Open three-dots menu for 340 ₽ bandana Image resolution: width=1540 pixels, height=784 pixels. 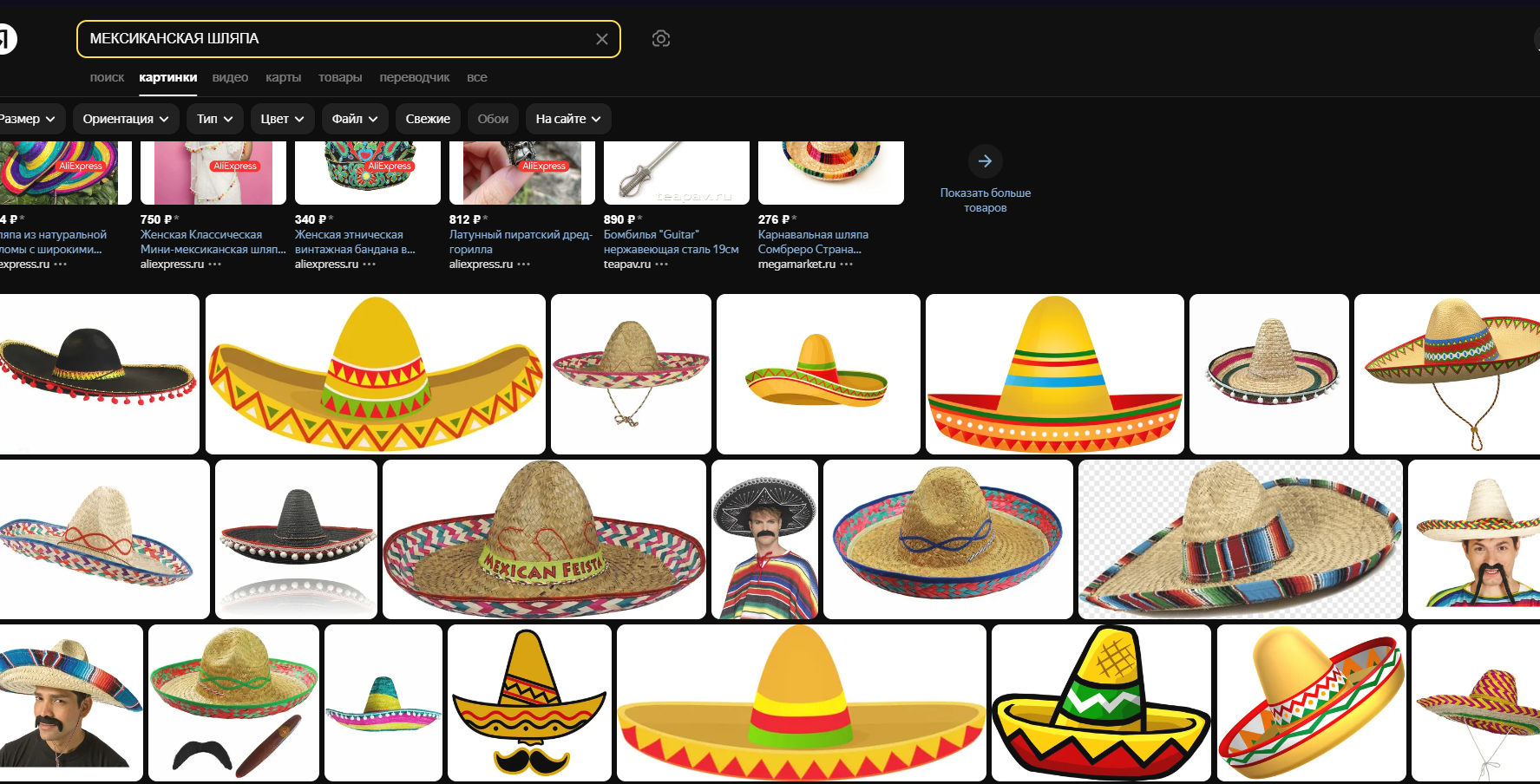[x=370, y=265]
